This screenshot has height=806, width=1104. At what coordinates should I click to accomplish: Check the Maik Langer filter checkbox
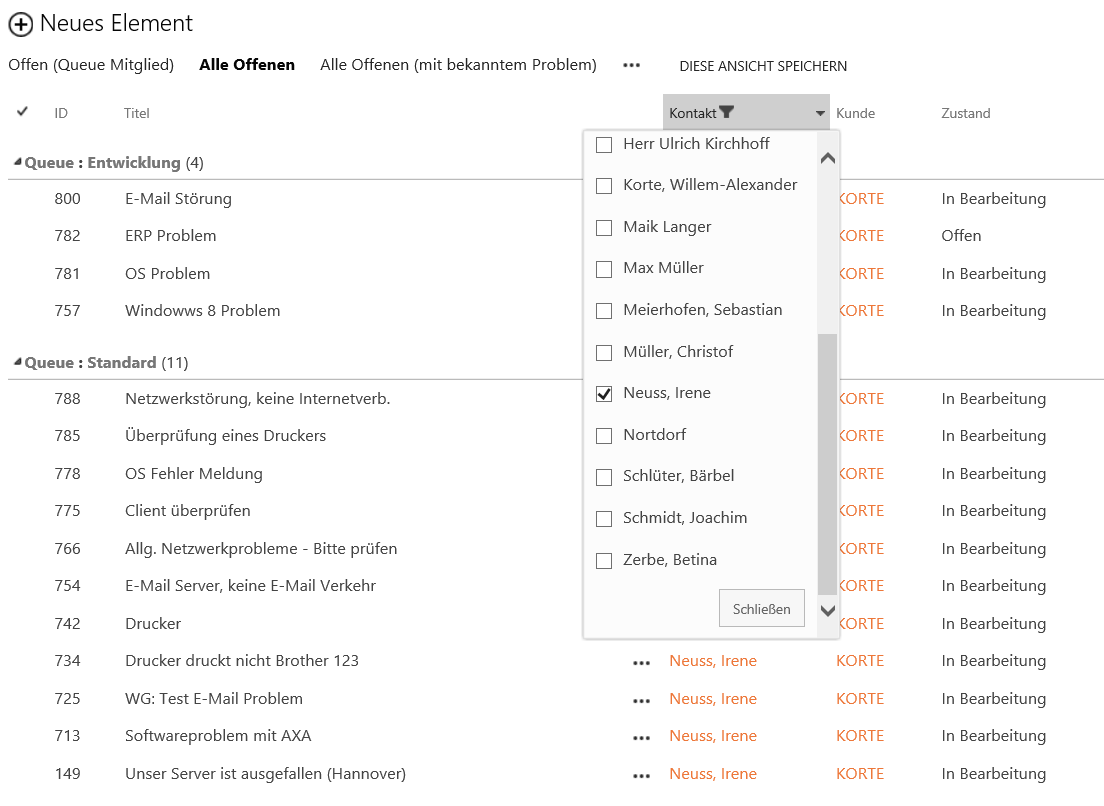tap(604, 228)
